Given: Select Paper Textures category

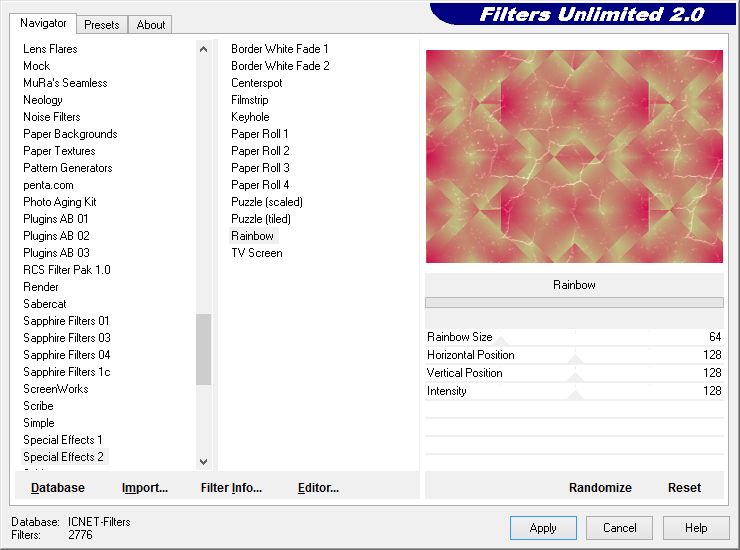Looking at the screenshot, I should [x=59, y=151].
